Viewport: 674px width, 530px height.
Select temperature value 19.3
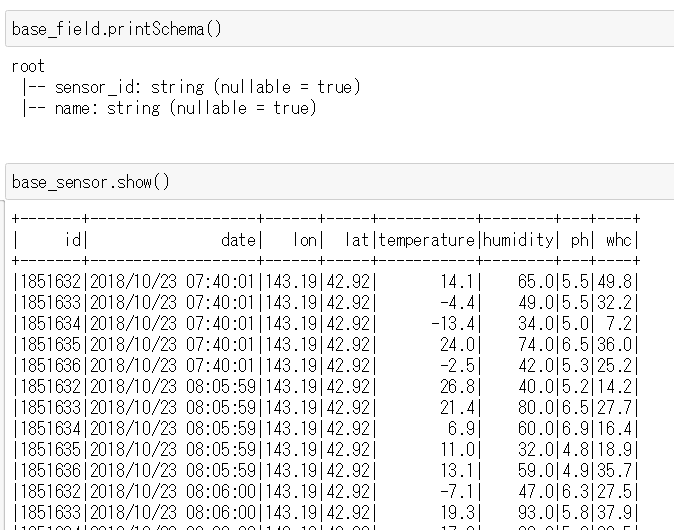457,513
